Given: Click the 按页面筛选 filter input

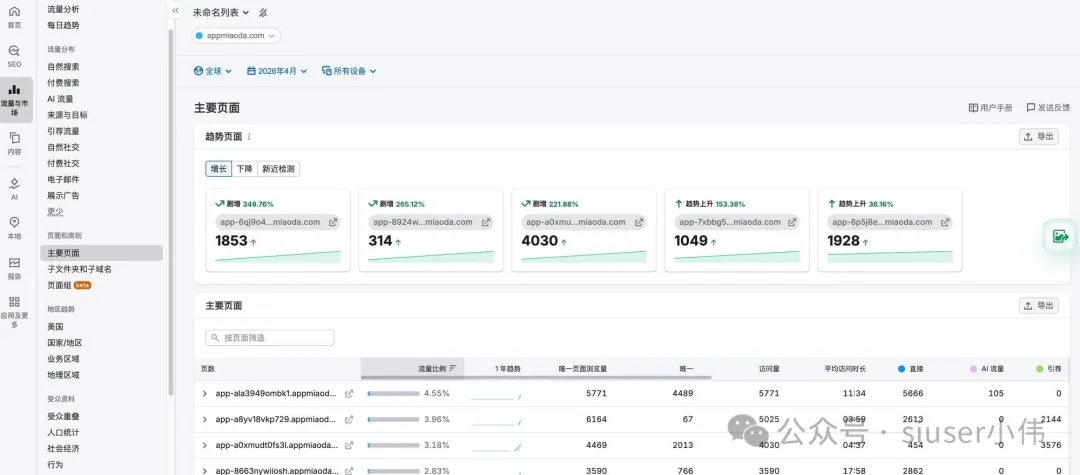Looking at the screenshot, I should 270,338.
